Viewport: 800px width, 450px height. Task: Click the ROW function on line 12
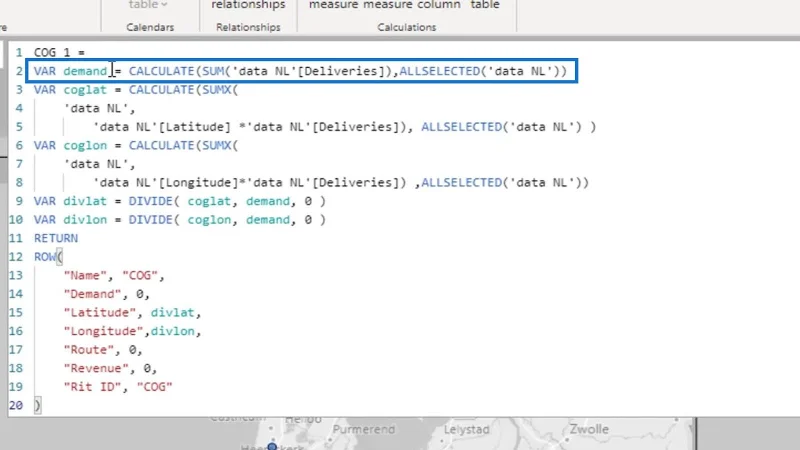45,257
